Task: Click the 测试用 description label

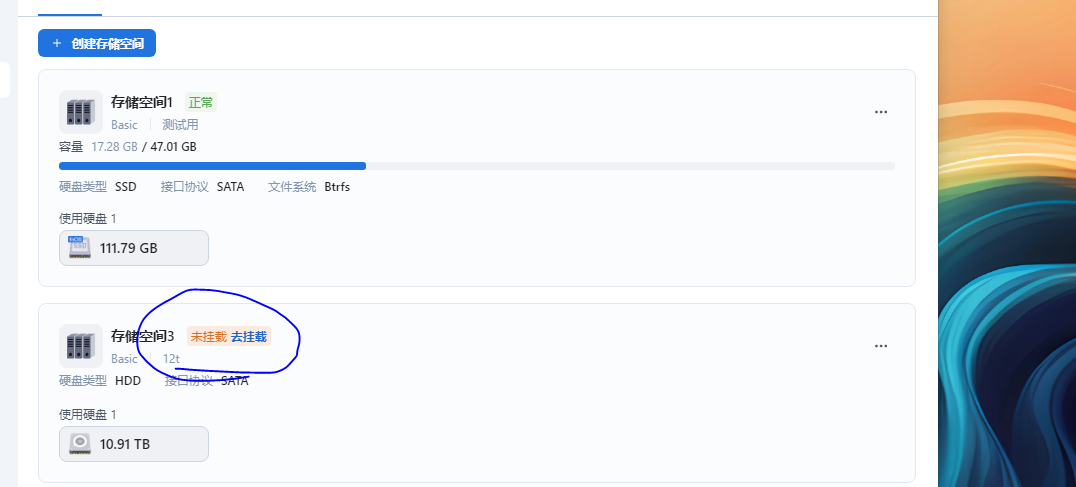Action: click(x=180, y=125)
